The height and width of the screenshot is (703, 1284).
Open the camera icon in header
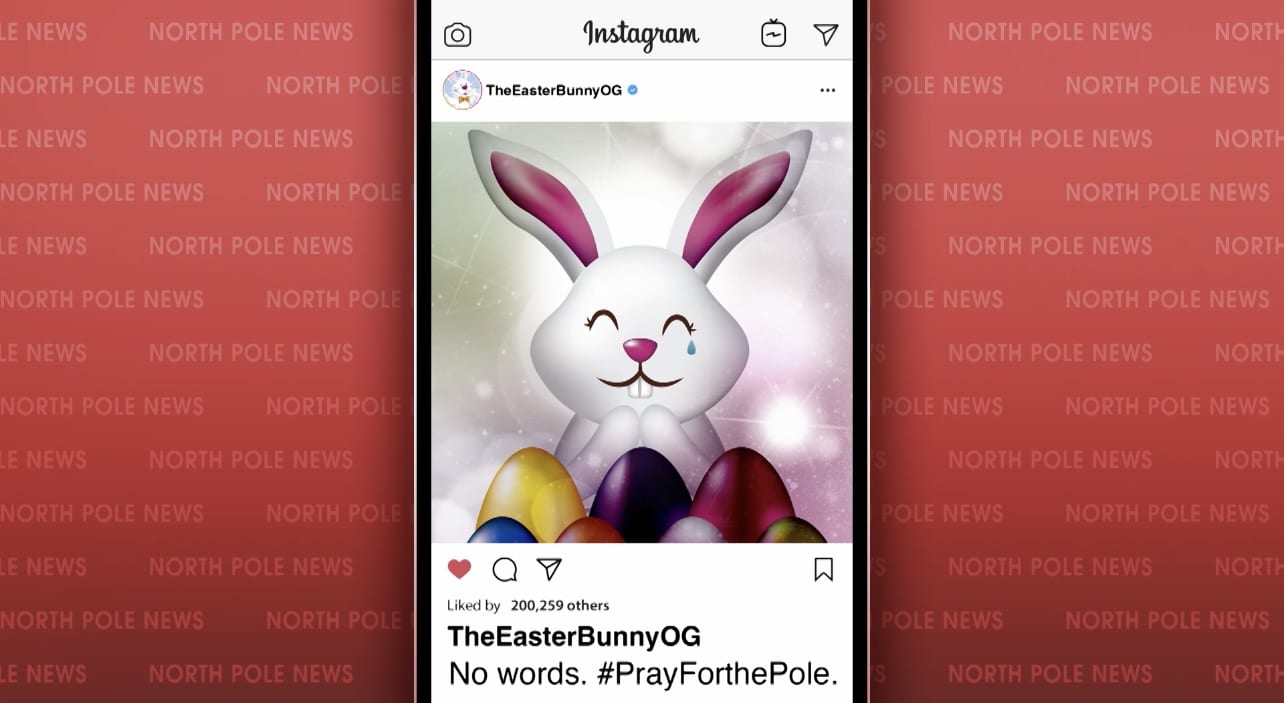(457, 35)
